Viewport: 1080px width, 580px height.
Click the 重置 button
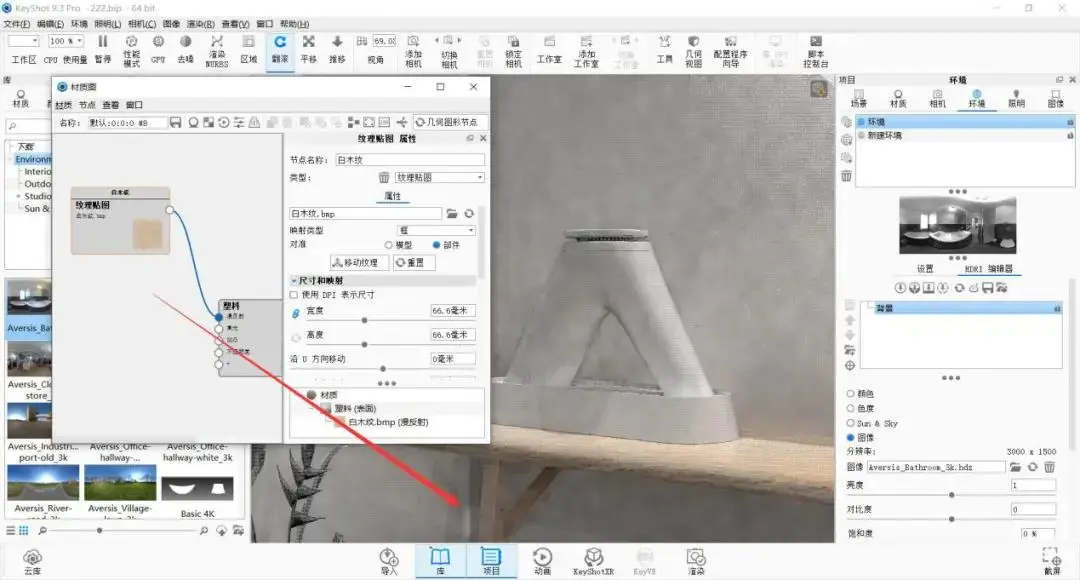(414, 262)
